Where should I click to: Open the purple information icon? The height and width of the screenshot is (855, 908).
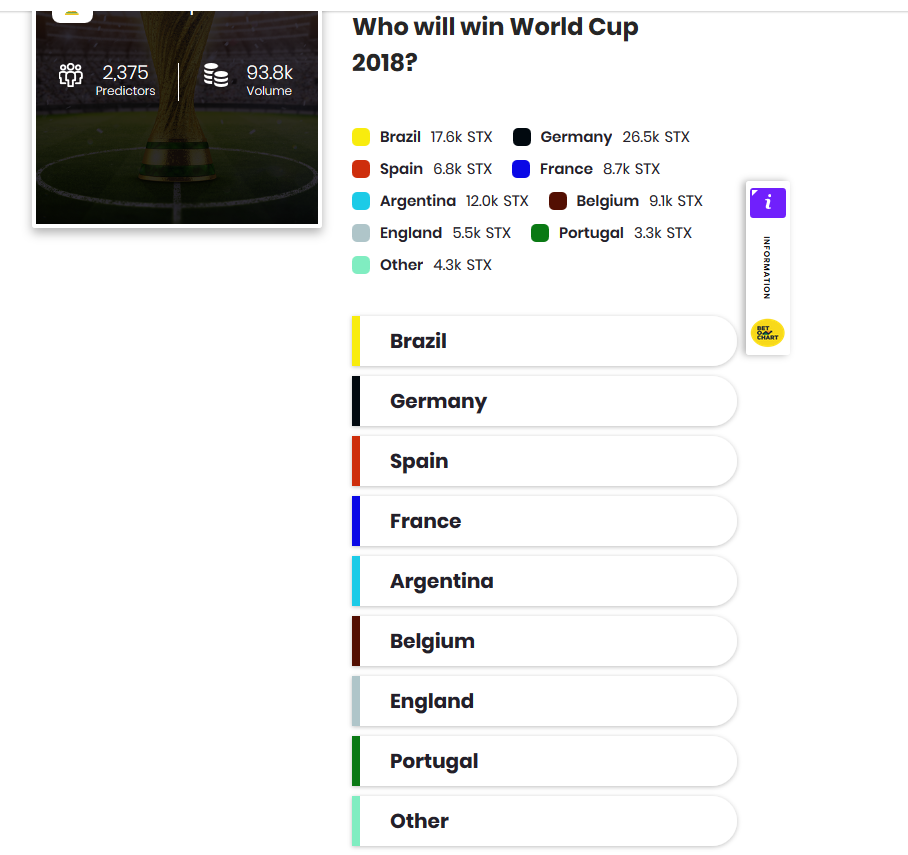[767, 202]
